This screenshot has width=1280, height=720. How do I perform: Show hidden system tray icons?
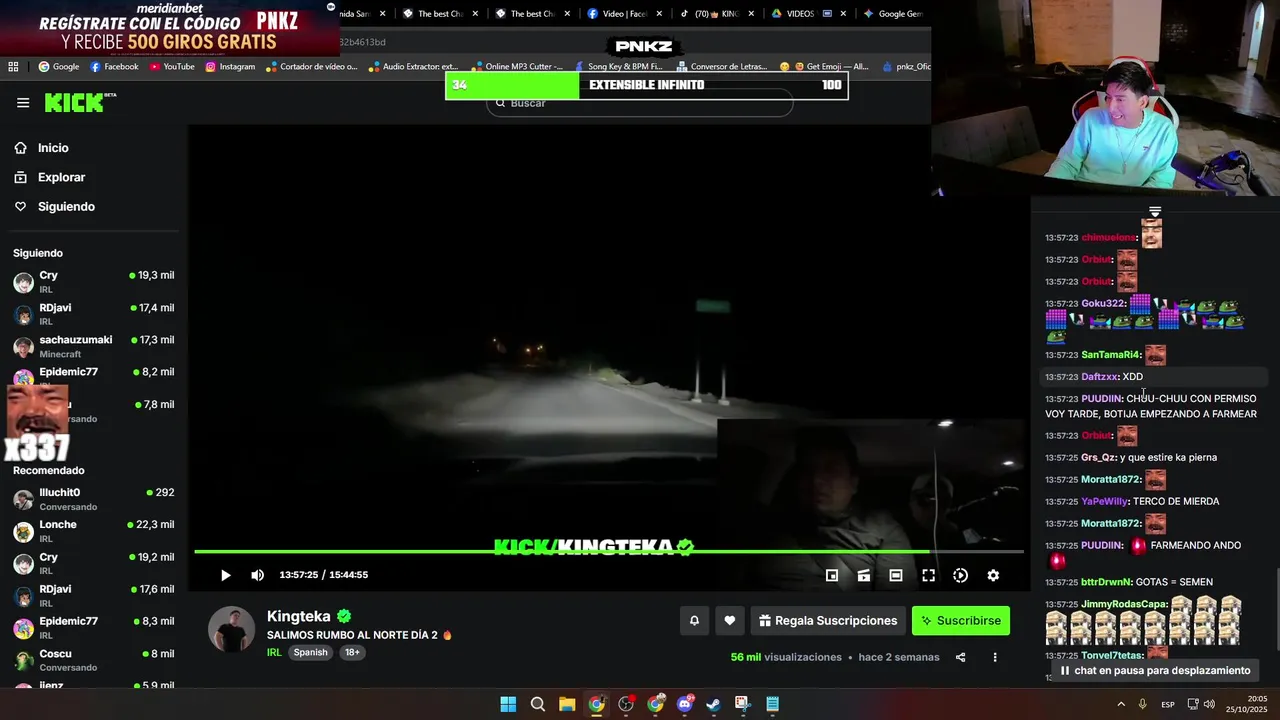coord(1121,704)
